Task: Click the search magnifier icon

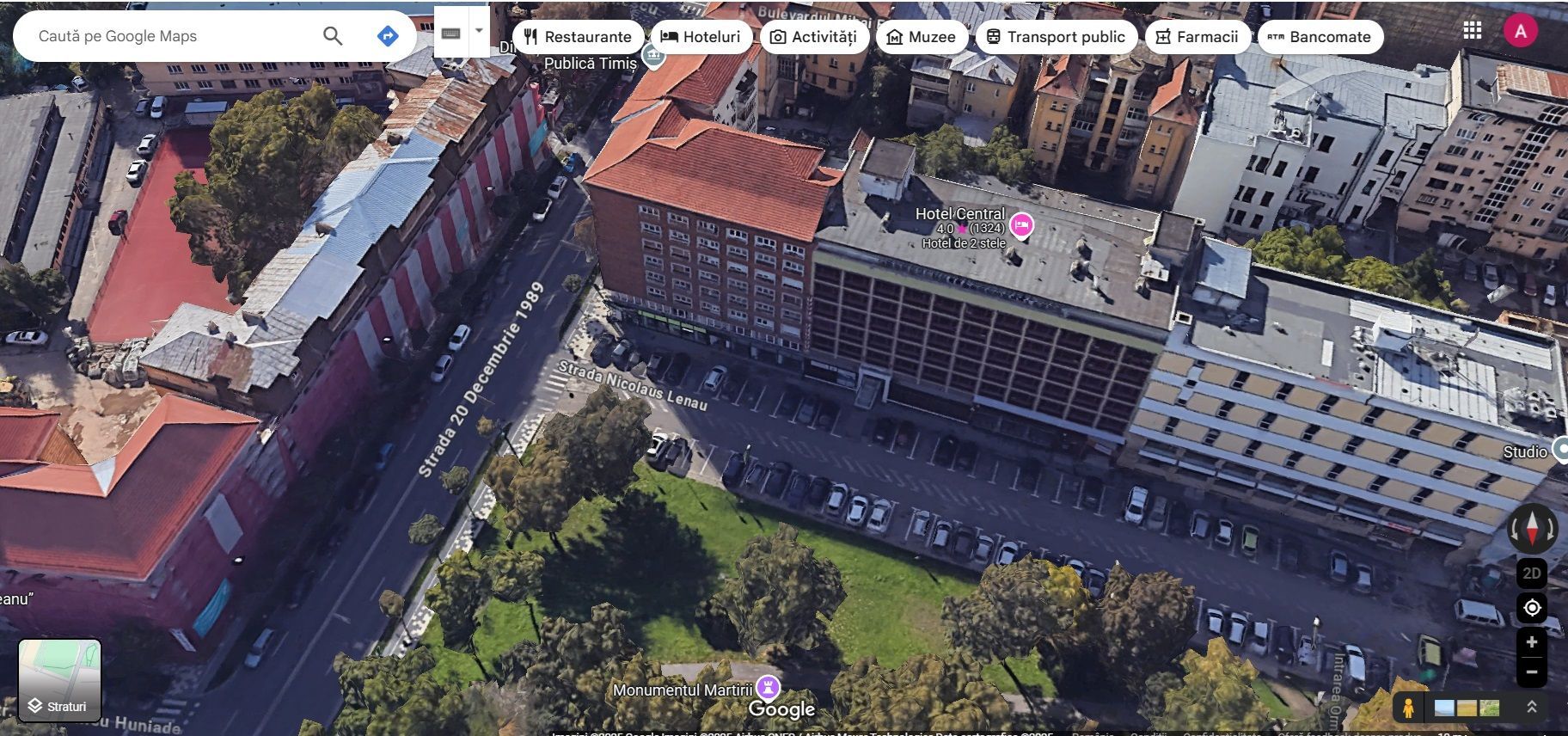Action: click(333, 36)
